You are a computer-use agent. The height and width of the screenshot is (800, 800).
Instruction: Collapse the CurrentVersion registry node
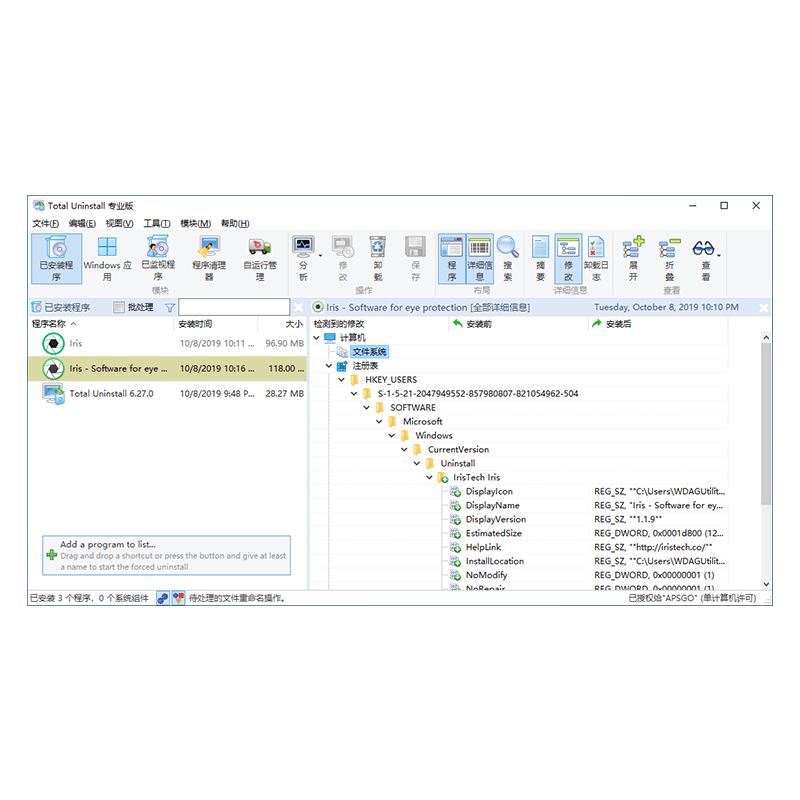[405, 449]
